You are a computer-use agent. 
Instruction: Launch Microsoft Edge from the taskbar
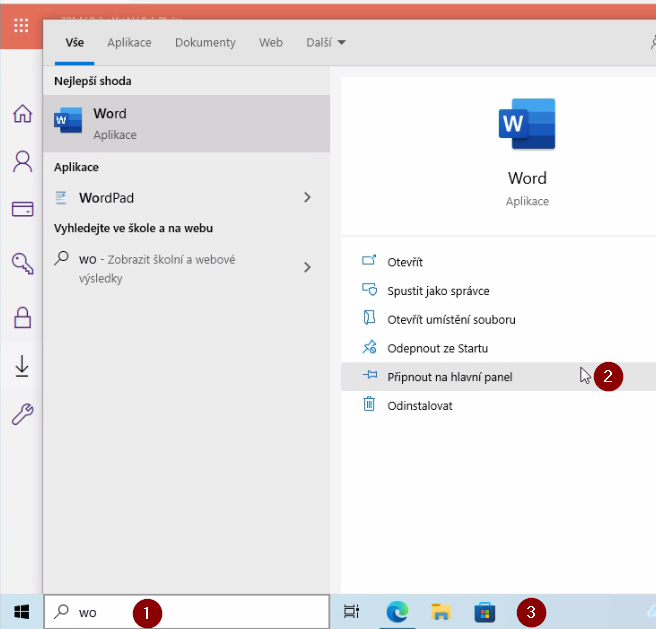tap(397, 612)
